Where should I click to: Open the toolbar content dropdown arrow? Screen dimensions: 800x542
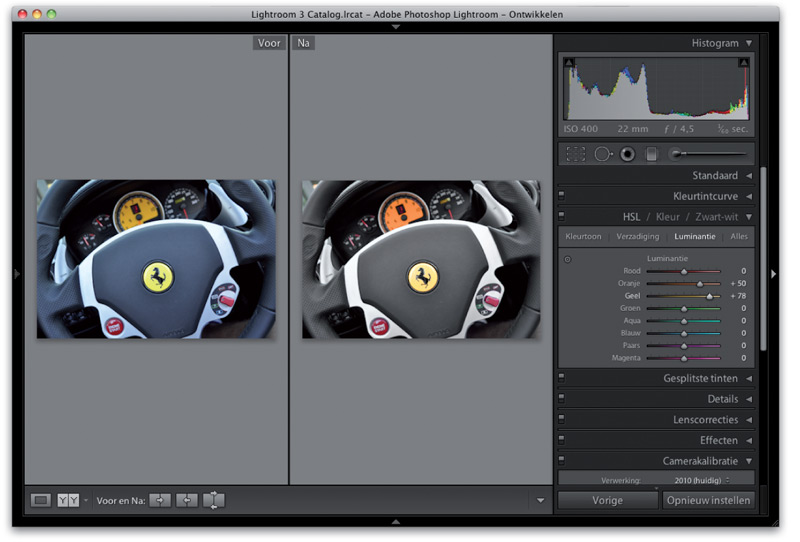coord(540,501)
